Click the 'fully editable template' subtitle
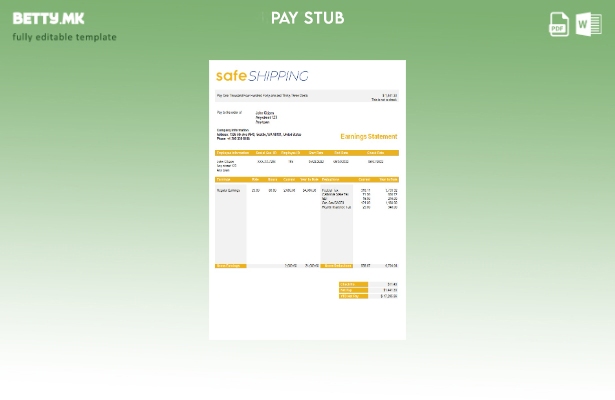This screenshot has height=400, width=615. (x=64, y=37)
